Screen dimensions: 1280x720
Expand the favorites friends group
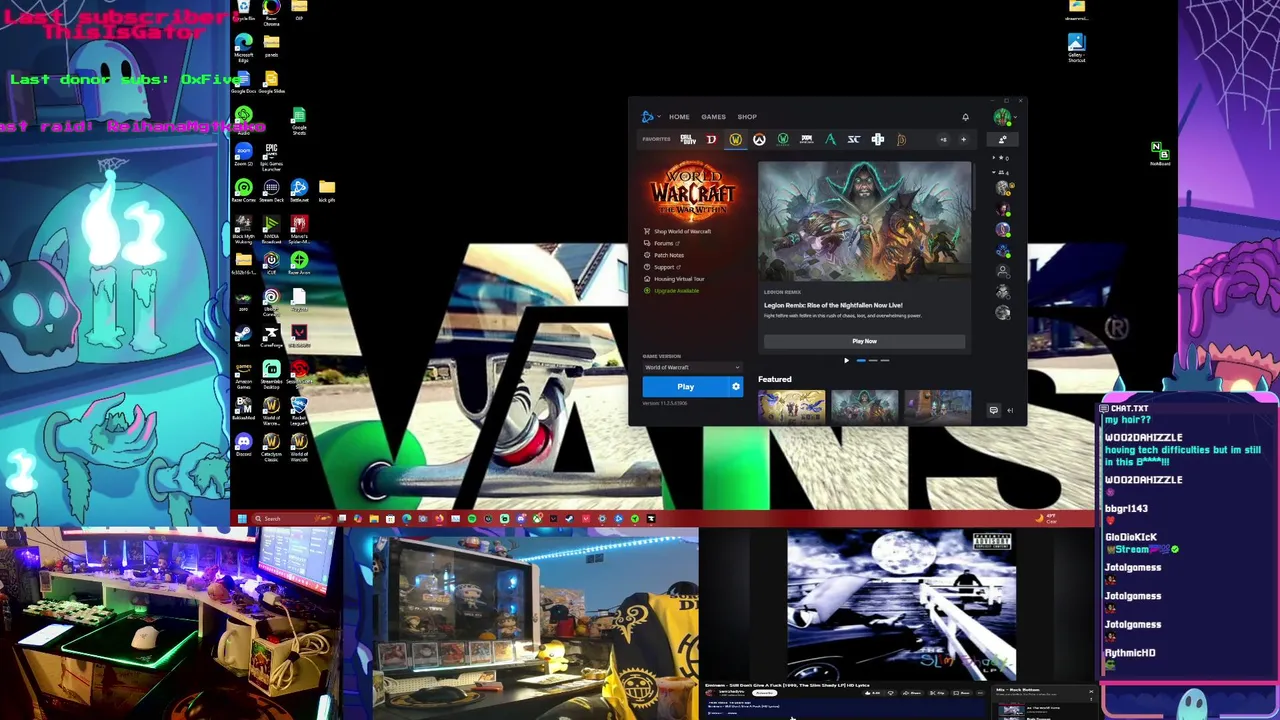tap(994, 158)
